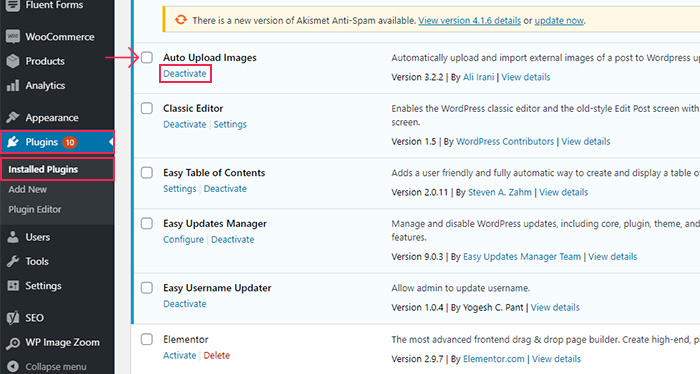Check the Auto Upload Images checkbox
This screenshot has width=700, height=374.
click(147, 57)
